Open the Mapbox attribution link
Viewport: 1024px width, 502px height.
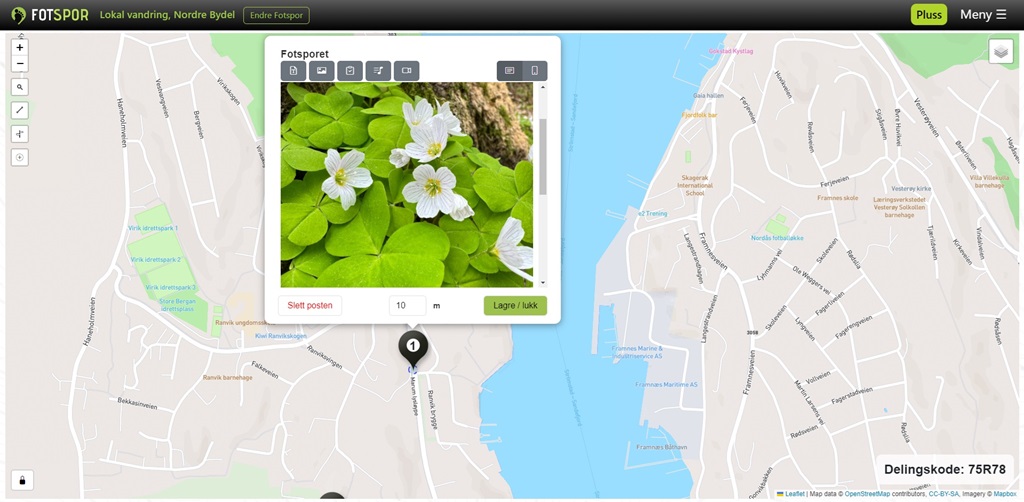(x=1007, y=494)
